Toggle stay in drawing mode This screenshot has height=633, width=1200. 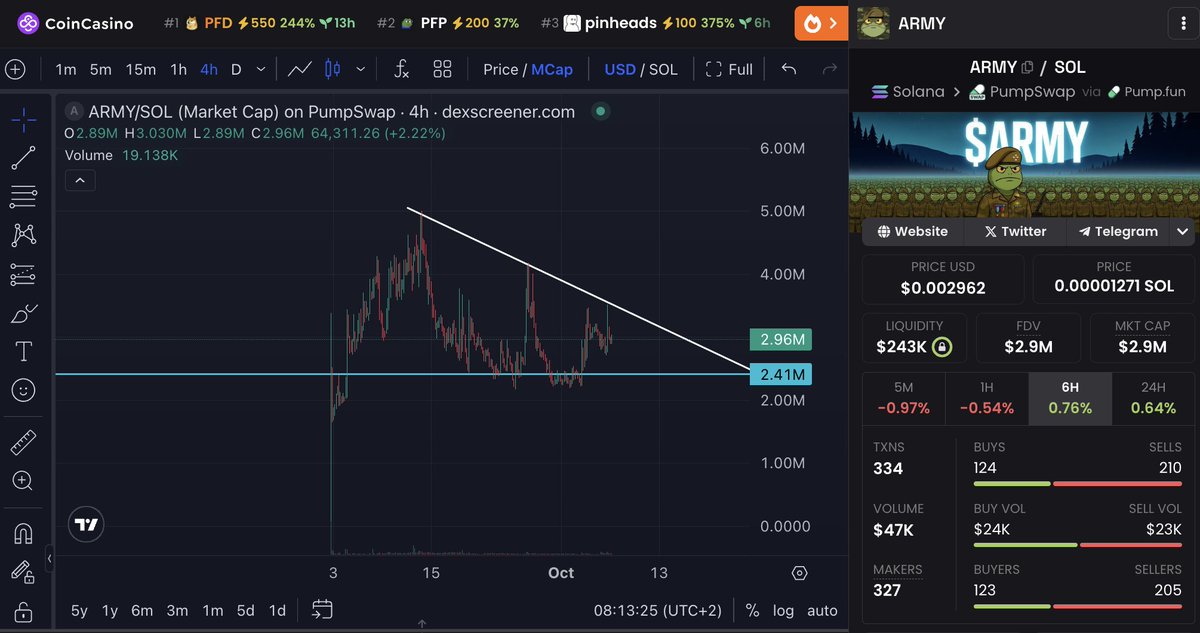coord(23,572)
